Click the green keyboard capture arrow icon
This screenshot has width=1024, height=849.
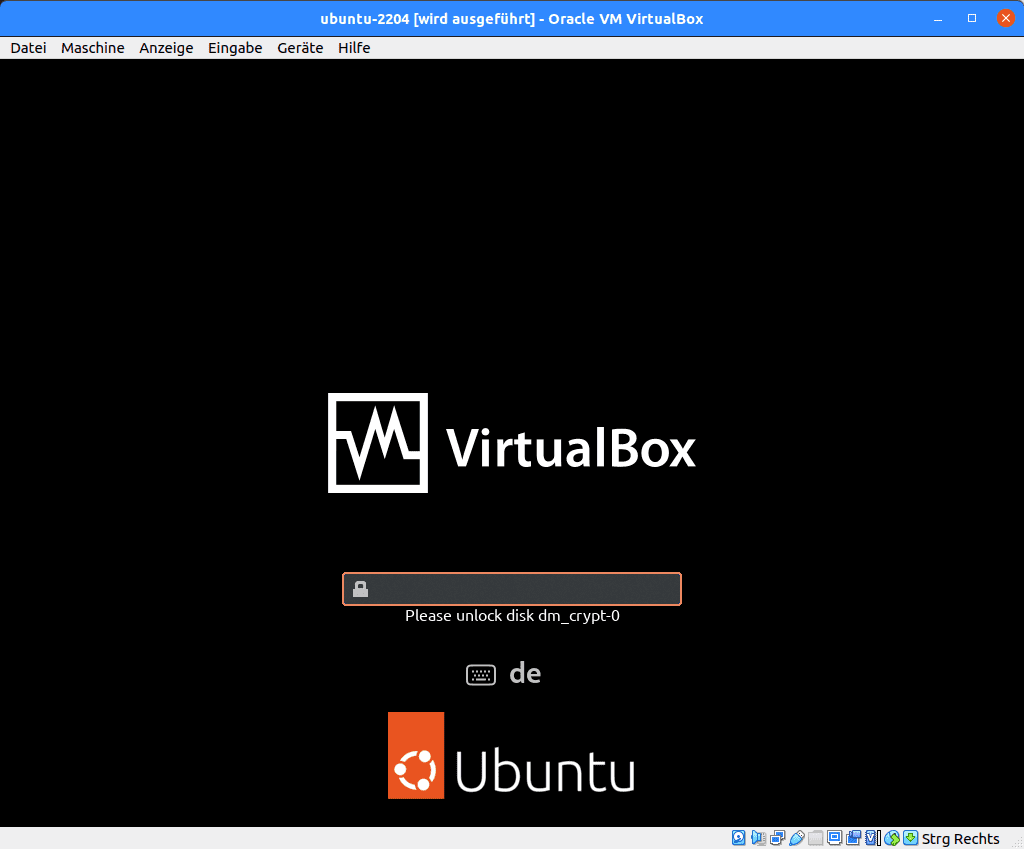(910, 838)
